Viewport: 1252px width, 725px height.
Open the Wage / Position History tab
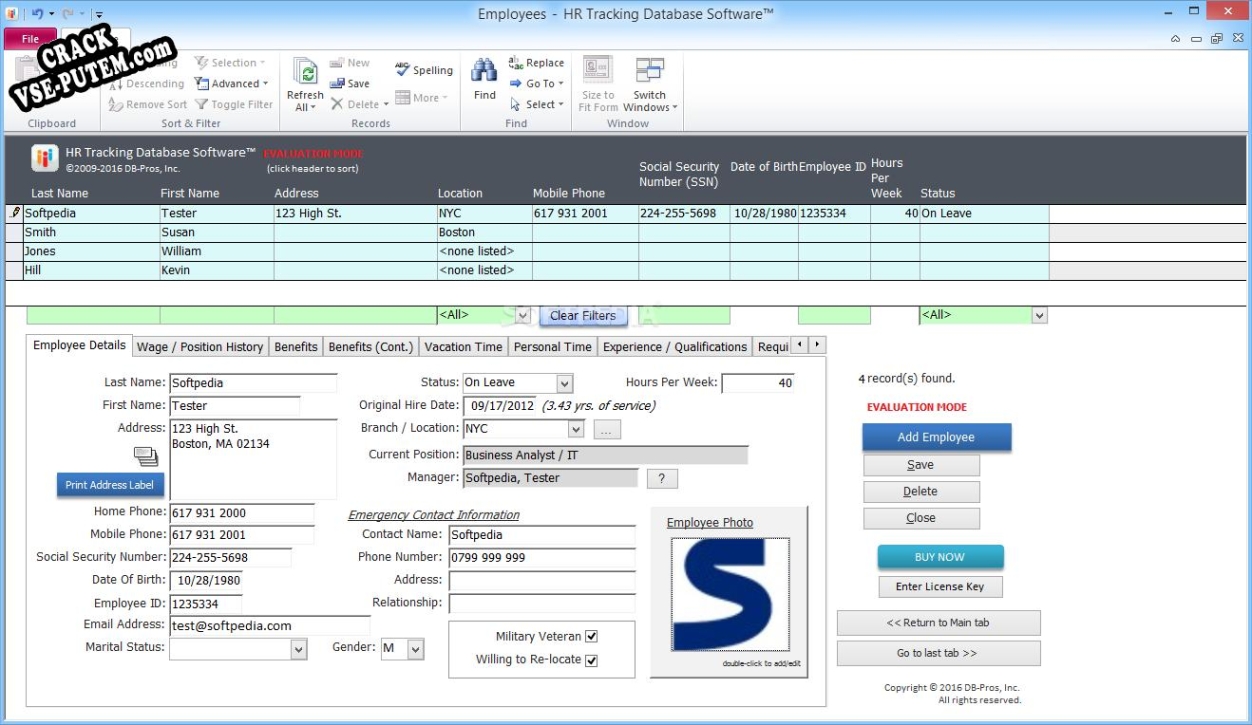200,347
